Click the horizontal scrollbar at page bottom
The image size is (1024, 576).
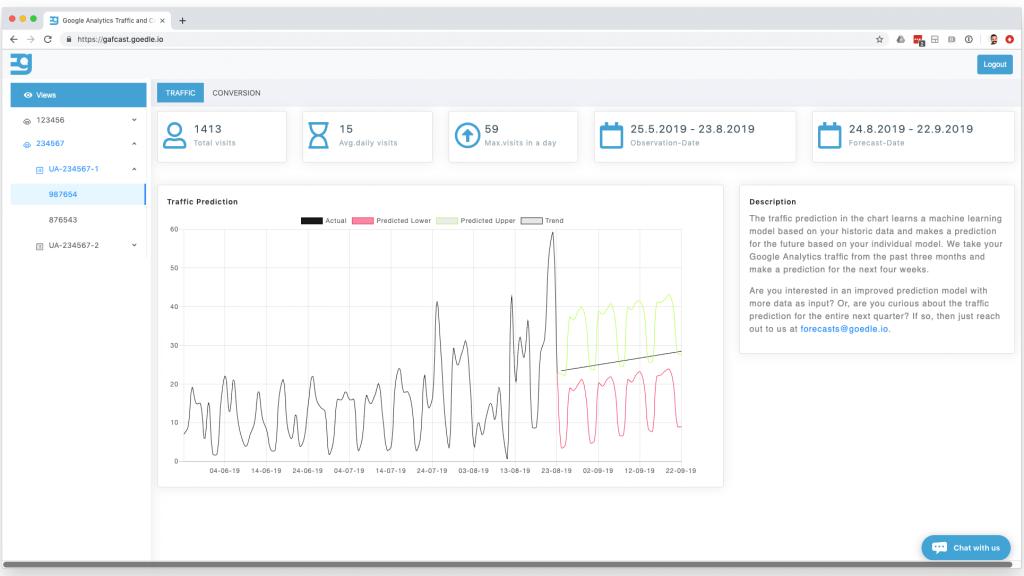(509, 564)
